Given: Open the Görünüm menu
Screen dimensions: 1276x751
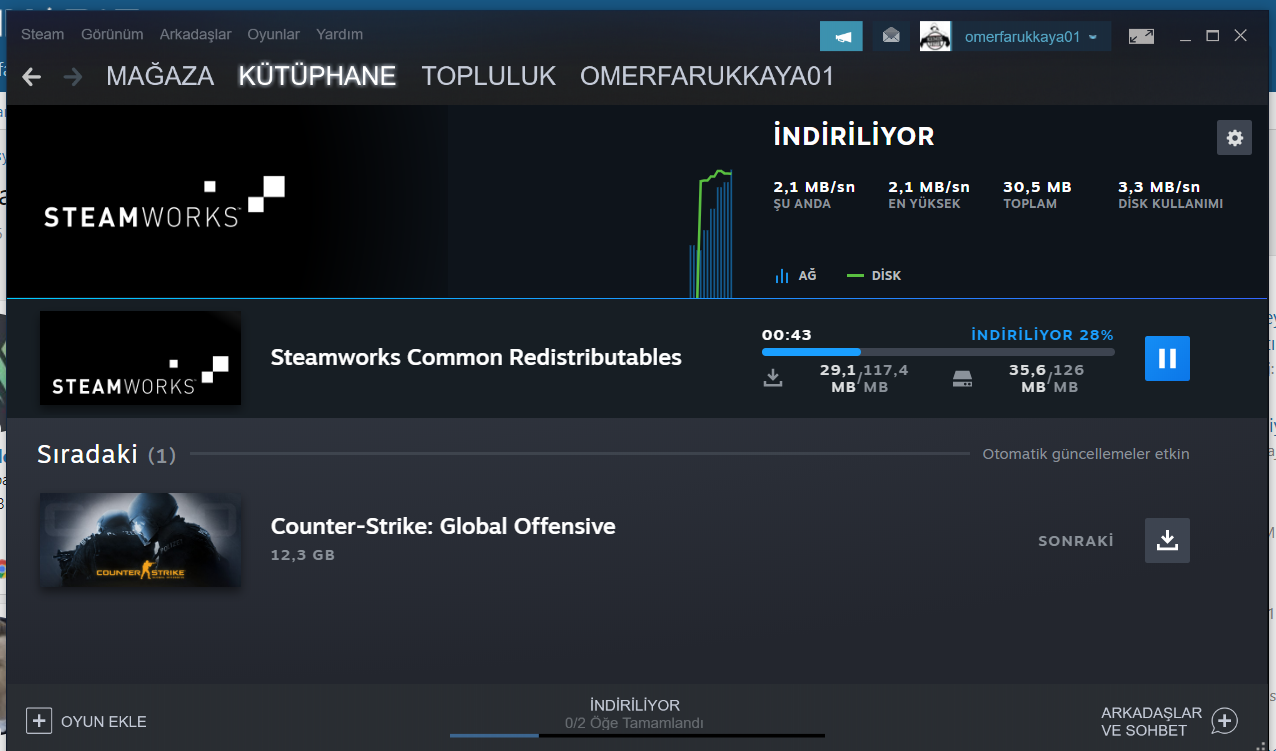Looking at the screenshot, I should click(112, 34).
